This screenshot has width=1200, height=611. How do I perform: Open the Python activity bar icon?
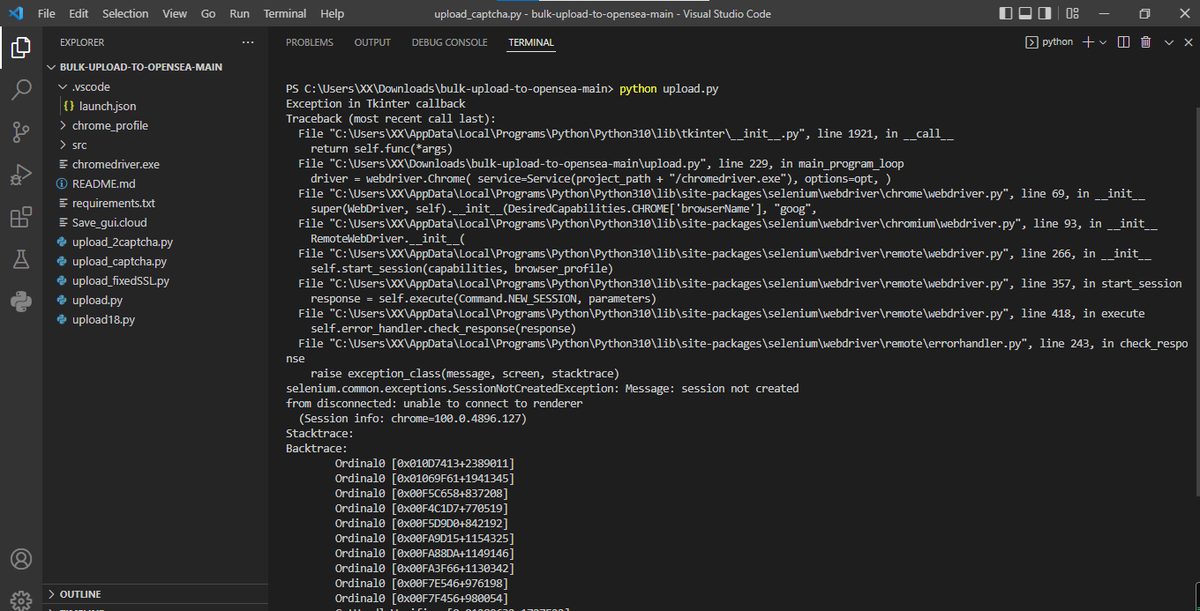tap(22, 301)
